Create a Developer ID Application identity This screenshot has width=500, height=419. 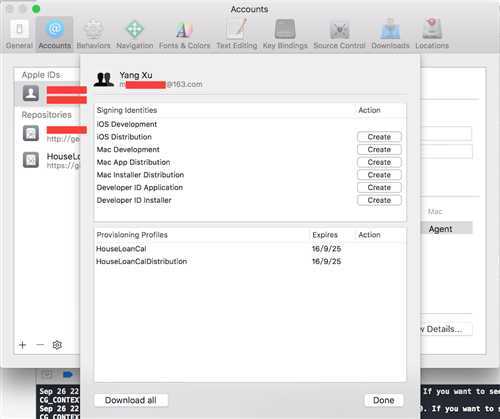[x=379, y=188]
